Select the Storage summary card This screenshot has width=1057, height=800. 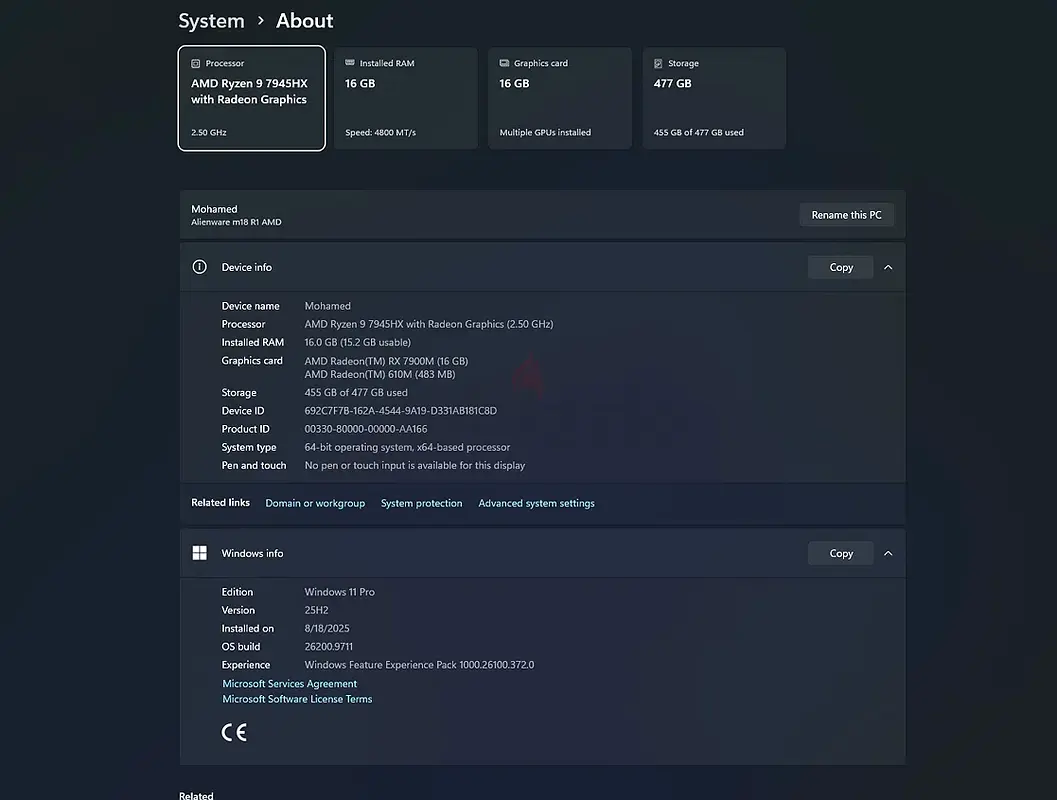pos(714,98)
